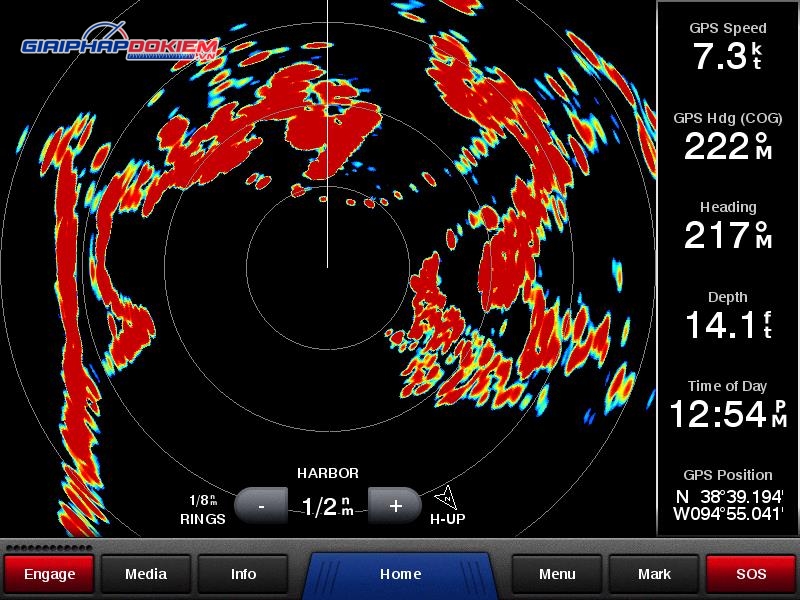Tap the 1/2 nm range value

tap(328, 506)
